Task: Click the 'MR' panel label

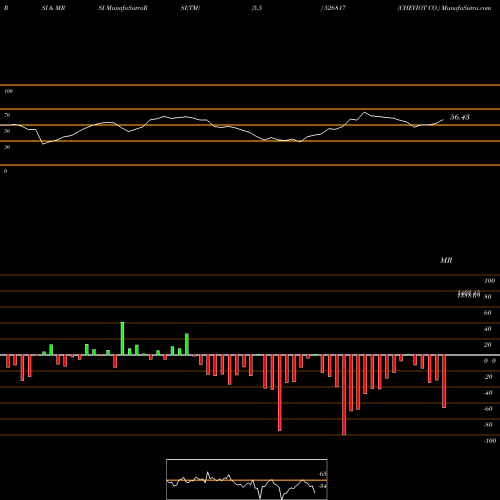Action: pyautogui.click(x=446, y=260)
